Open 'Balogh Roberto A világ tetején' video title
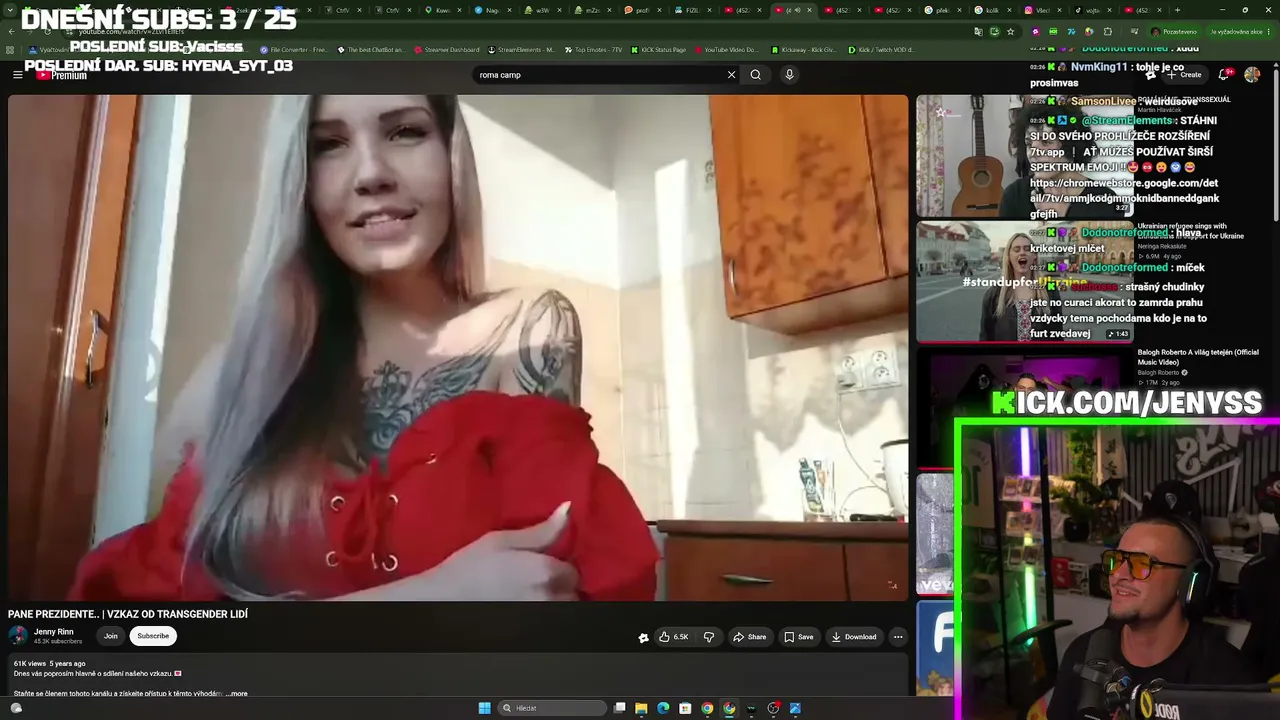This screenshot has height=720, width=1280. coord(1198,356)
